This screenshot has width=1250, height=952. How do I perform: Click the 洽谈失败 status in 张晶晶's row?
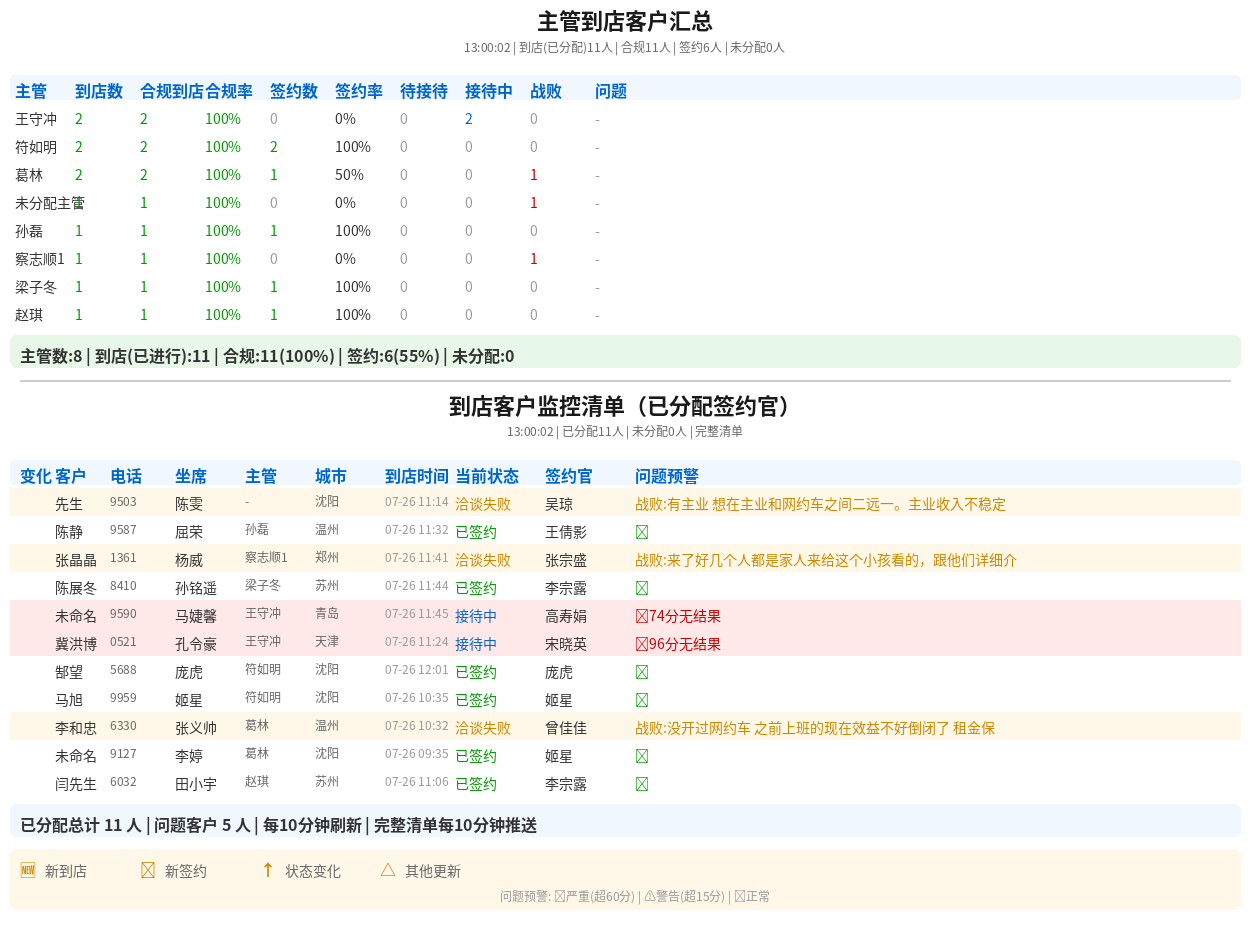click(483, 560)
